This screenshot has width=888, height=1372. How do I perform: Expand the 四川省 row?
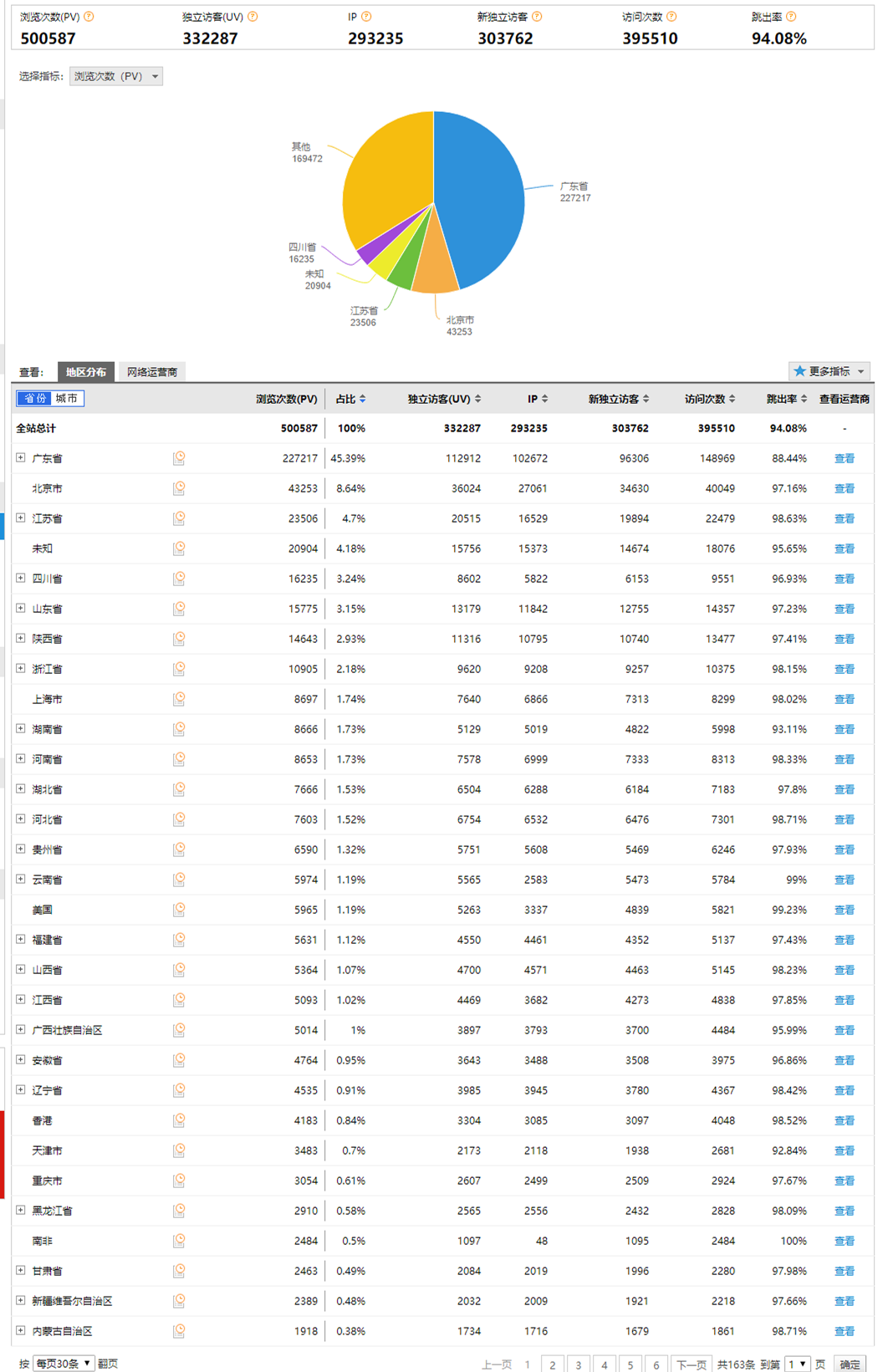(x=21, y=579)
